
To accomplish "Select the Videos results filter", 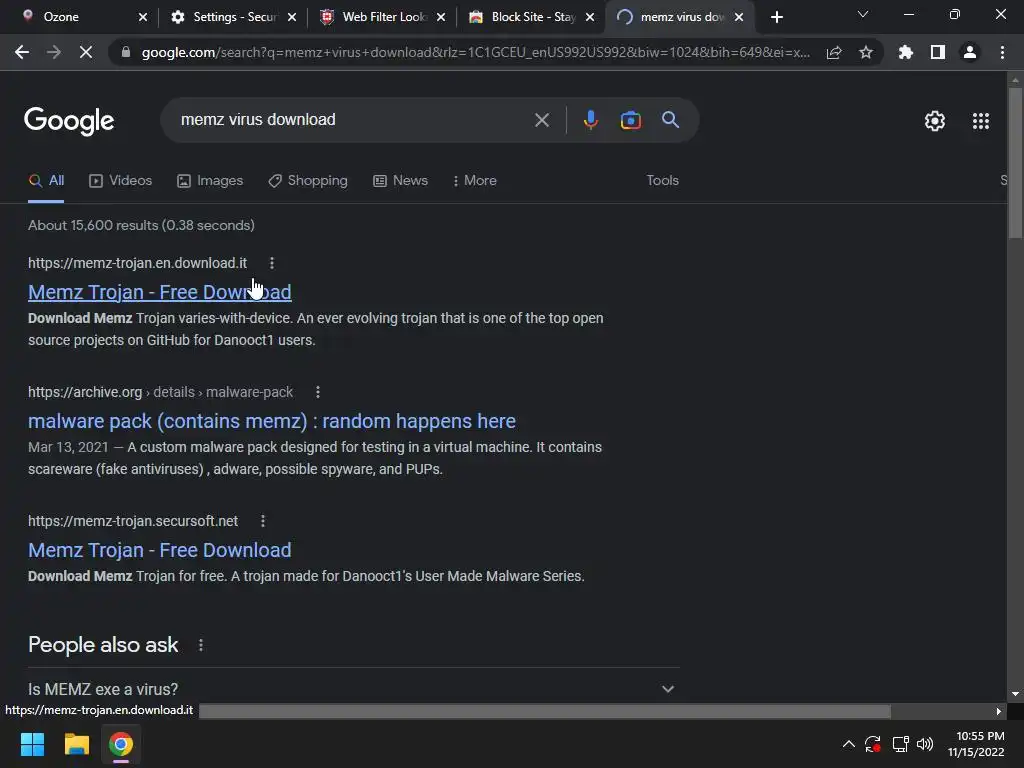I will click(121, 181).
